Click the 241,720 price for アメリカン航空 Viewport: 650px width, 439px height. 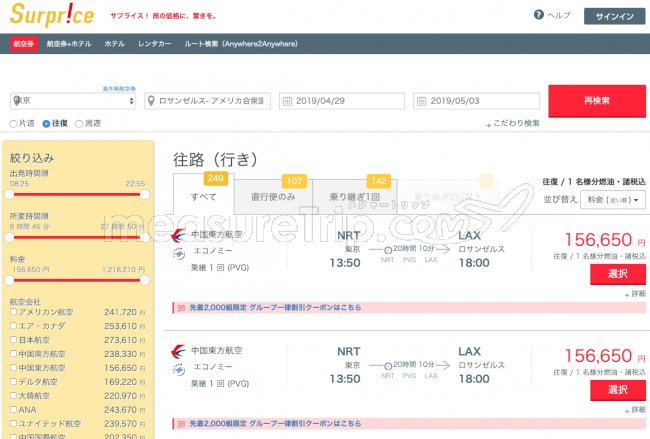[x=124, y=312]
